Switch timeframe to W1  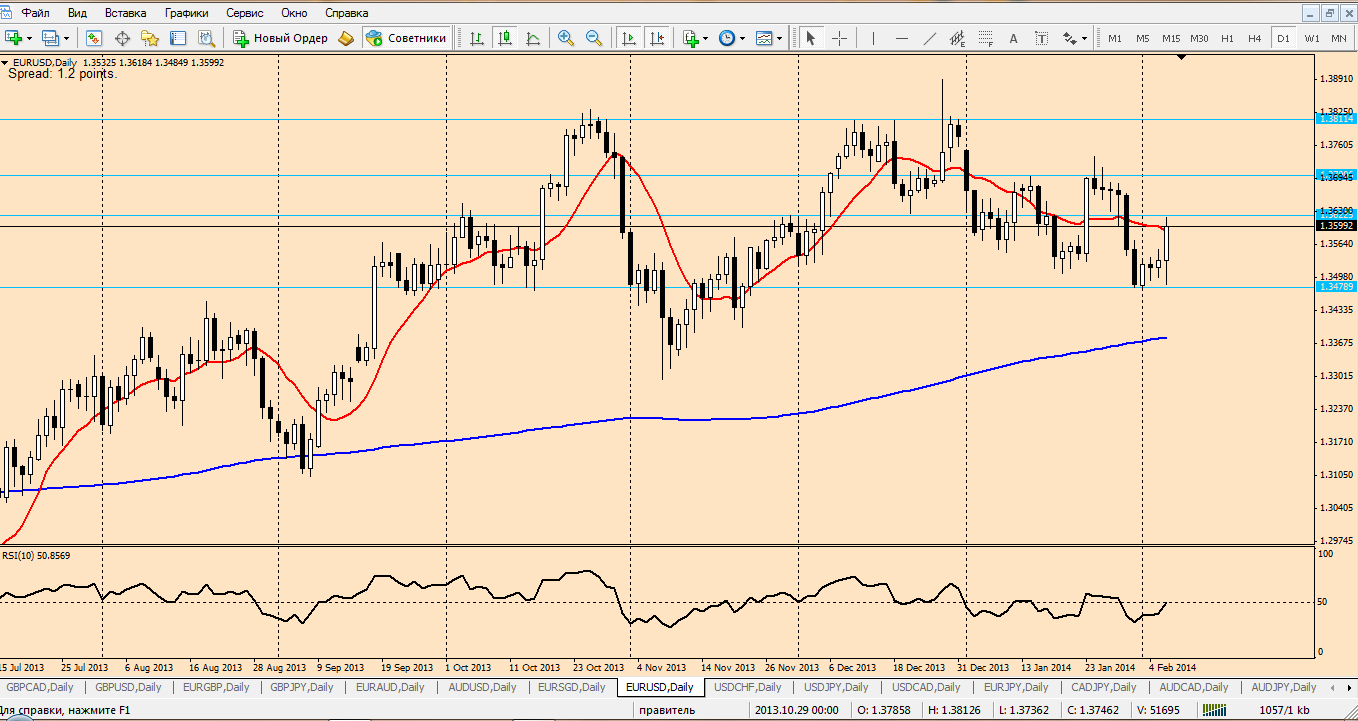(x=1312, y=38)
